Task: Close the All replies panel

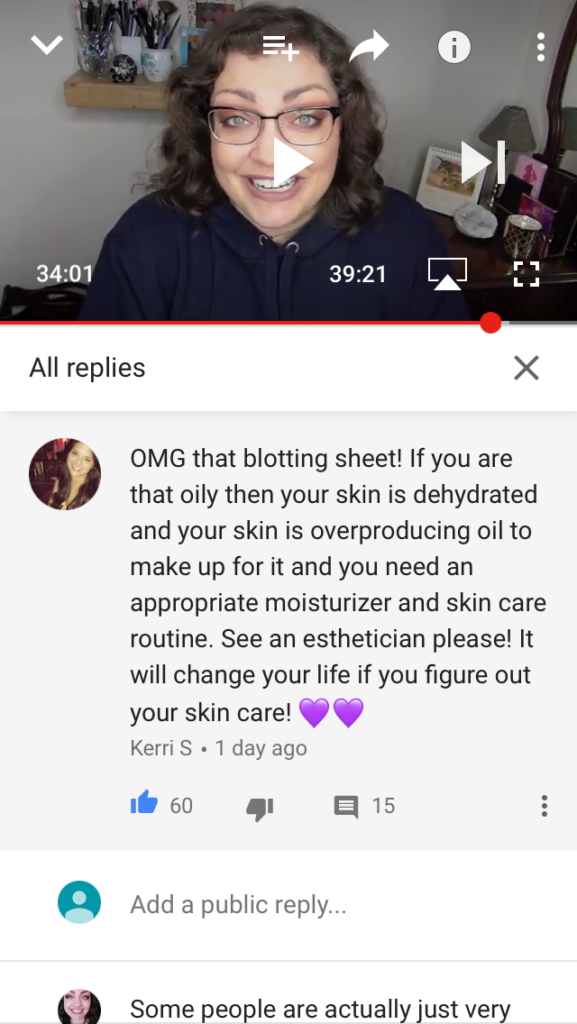Action: 526,368
